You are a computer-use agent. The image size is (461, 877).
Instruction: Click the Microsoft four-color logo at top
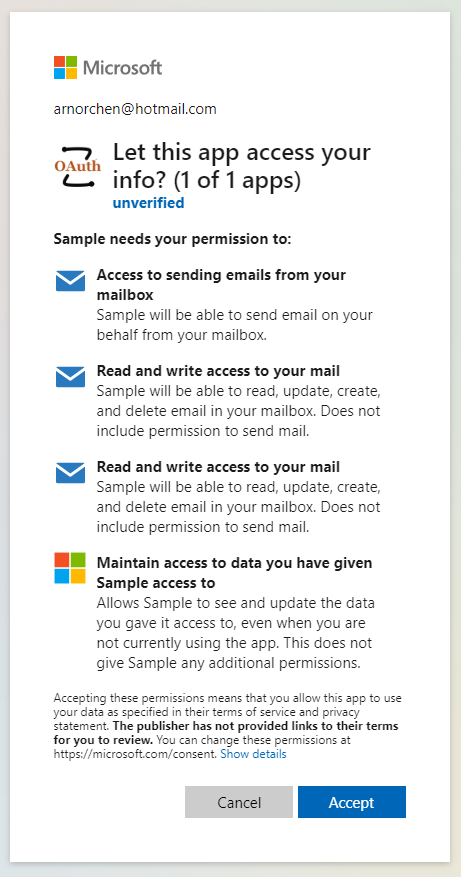pos(65,68)
